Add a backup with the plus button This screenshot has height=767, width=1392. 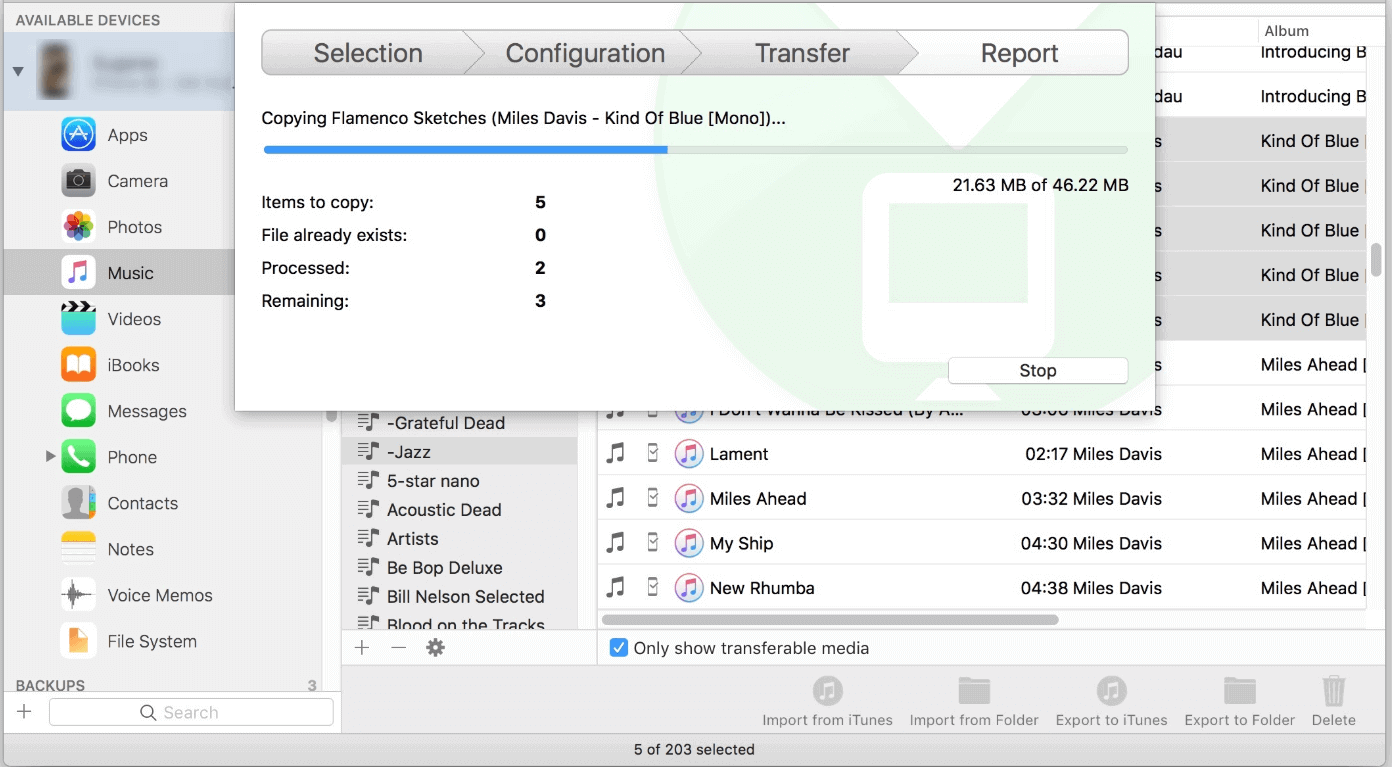tap(25, 712)
